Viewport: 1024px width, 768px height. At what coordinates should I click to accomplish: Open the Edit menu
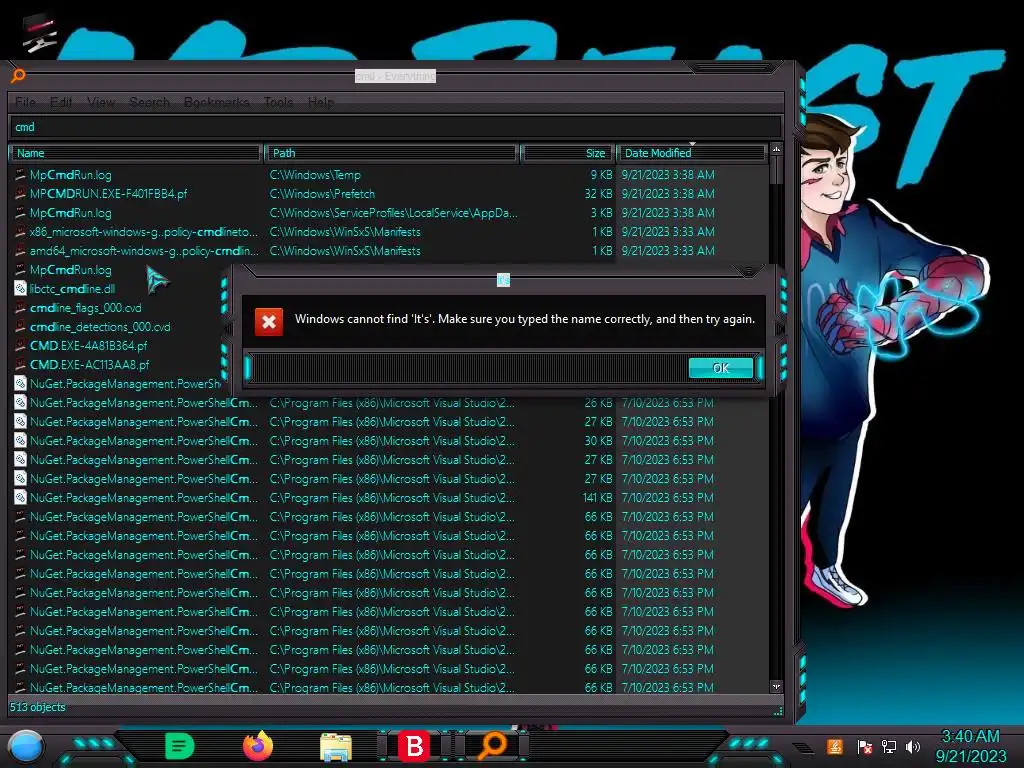(61, 102)
